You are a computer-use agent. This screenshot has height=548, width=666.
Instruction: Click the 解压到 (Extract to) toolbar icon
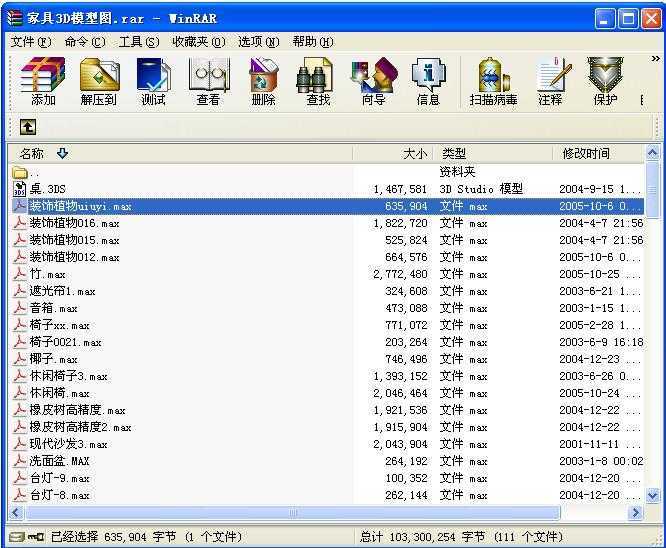[99, 81]
